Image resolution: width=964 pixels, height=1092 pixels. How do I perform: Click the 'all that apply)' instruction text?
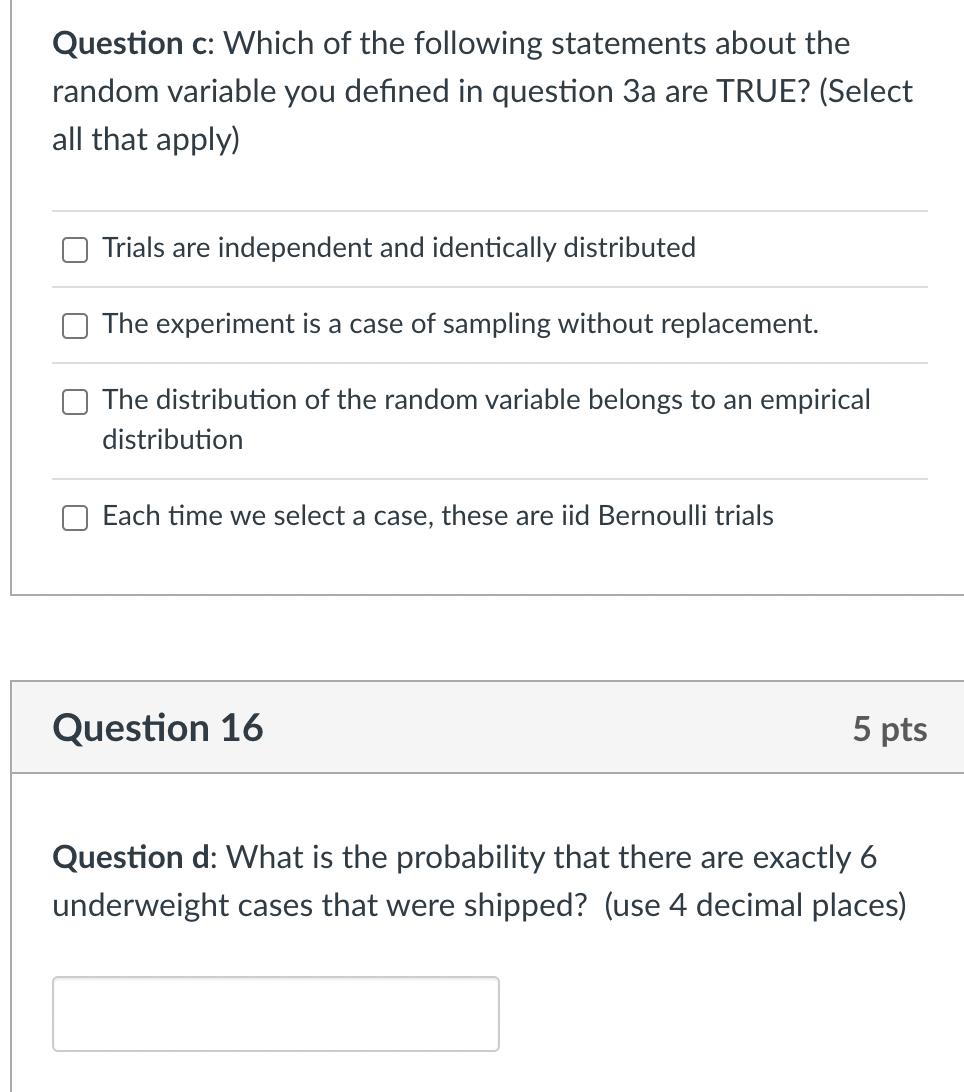(146, 140)
